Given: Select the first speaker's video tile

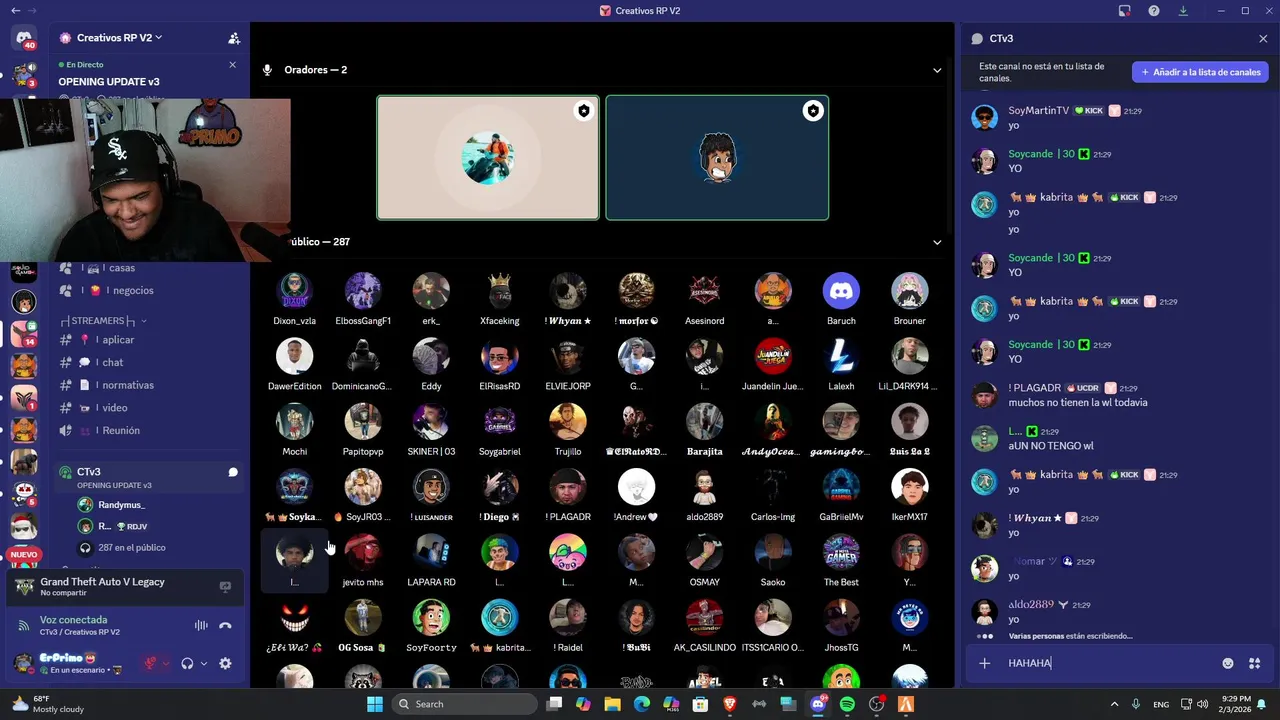Looking at the screenshot, I should (488, 157).
